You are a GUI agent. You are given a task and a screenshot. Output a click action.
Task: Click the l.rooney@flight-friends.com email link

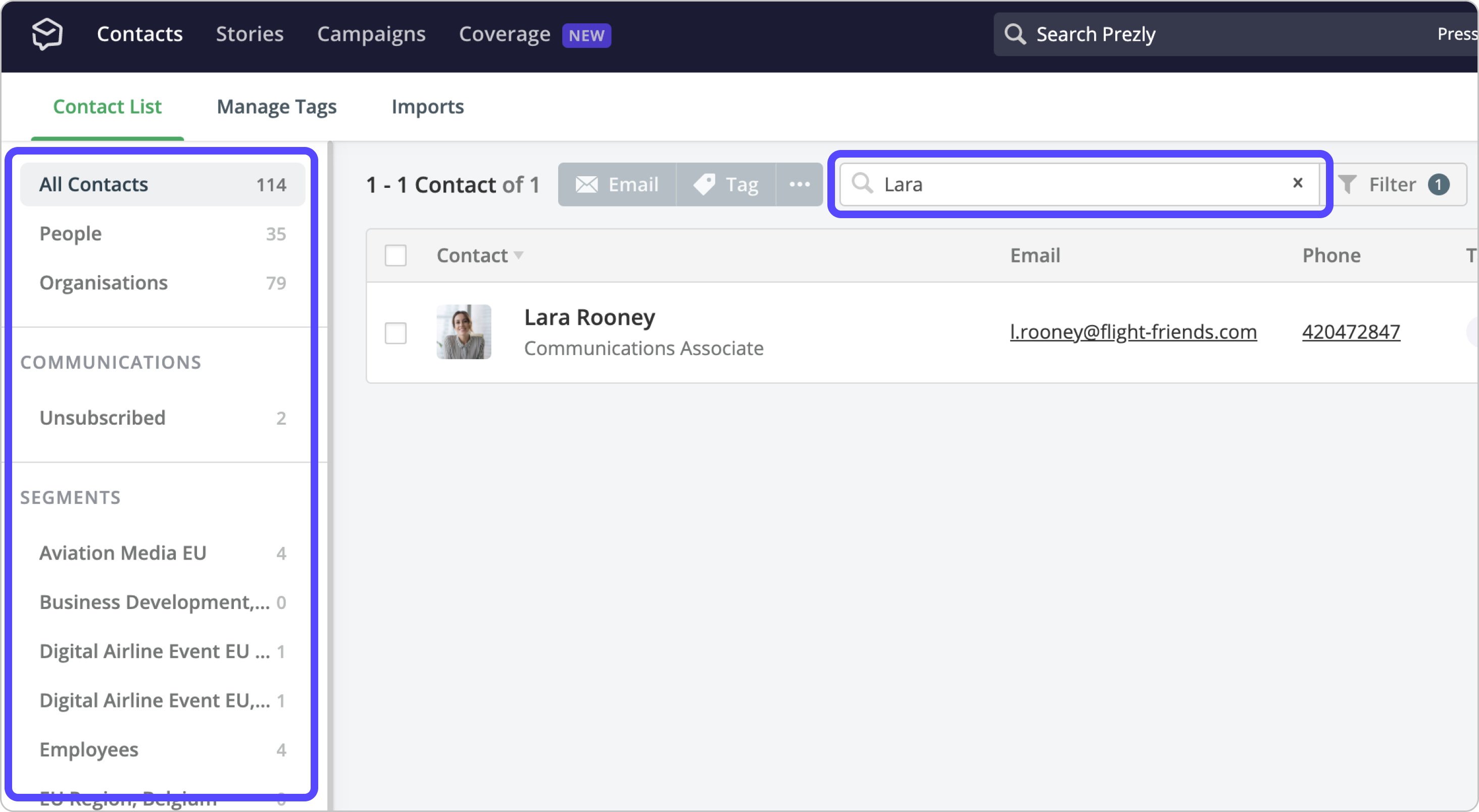(x=1133, y=332)
